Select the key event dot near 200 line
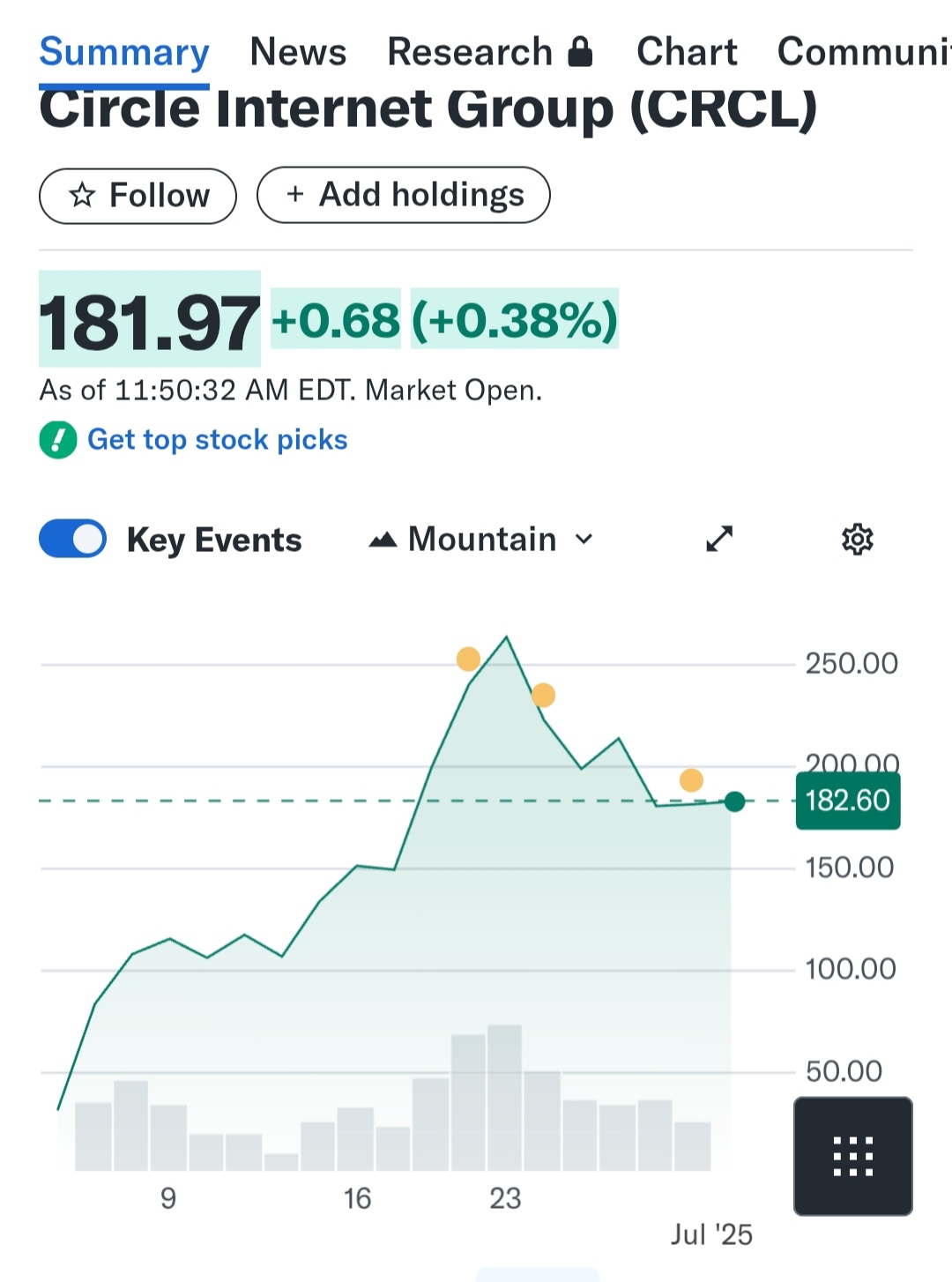 point(691,779)
